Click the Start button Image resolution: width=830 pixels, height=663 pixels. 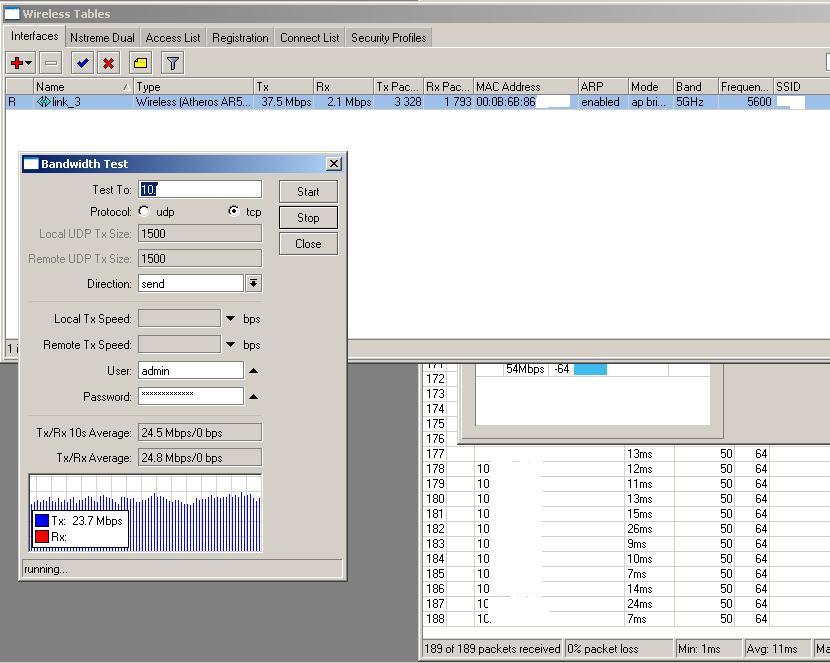coord(308,192)
